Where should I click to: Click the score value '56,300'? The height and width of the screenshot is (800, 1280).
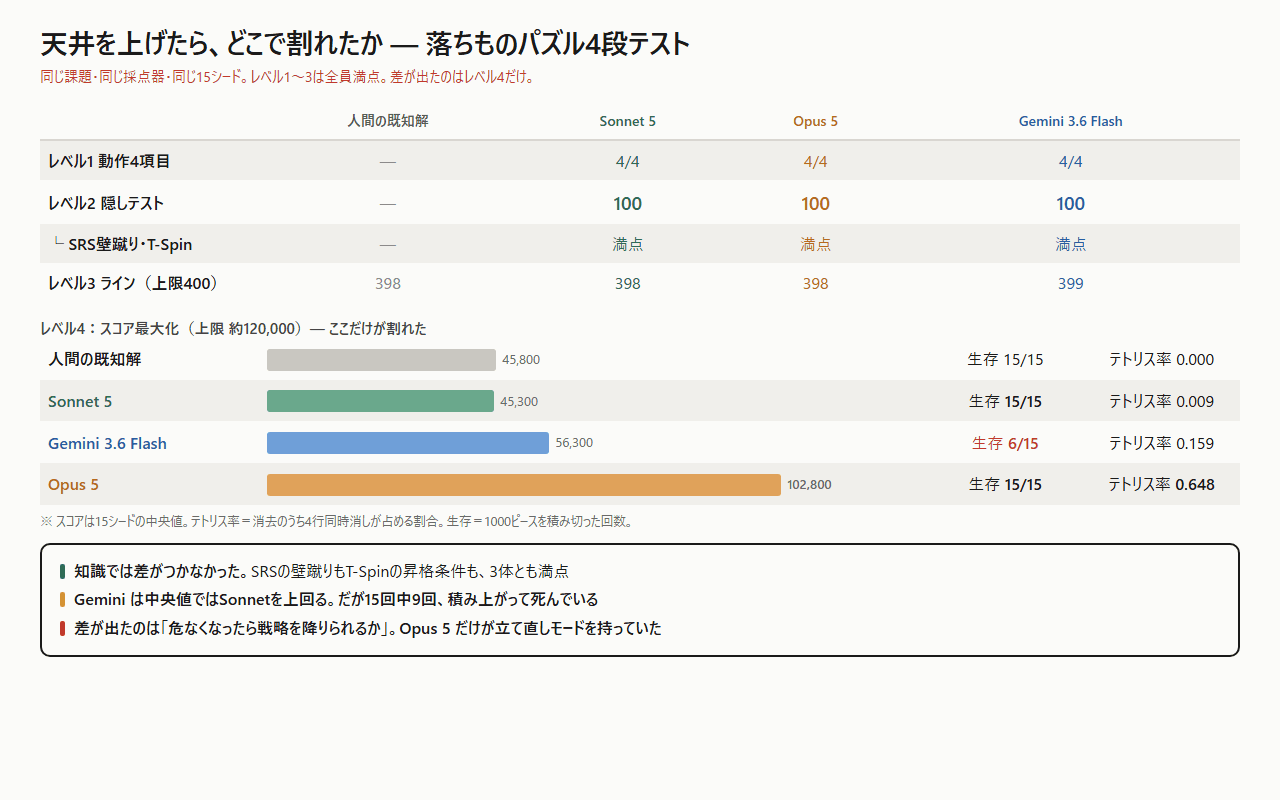(x=574, y=443)
